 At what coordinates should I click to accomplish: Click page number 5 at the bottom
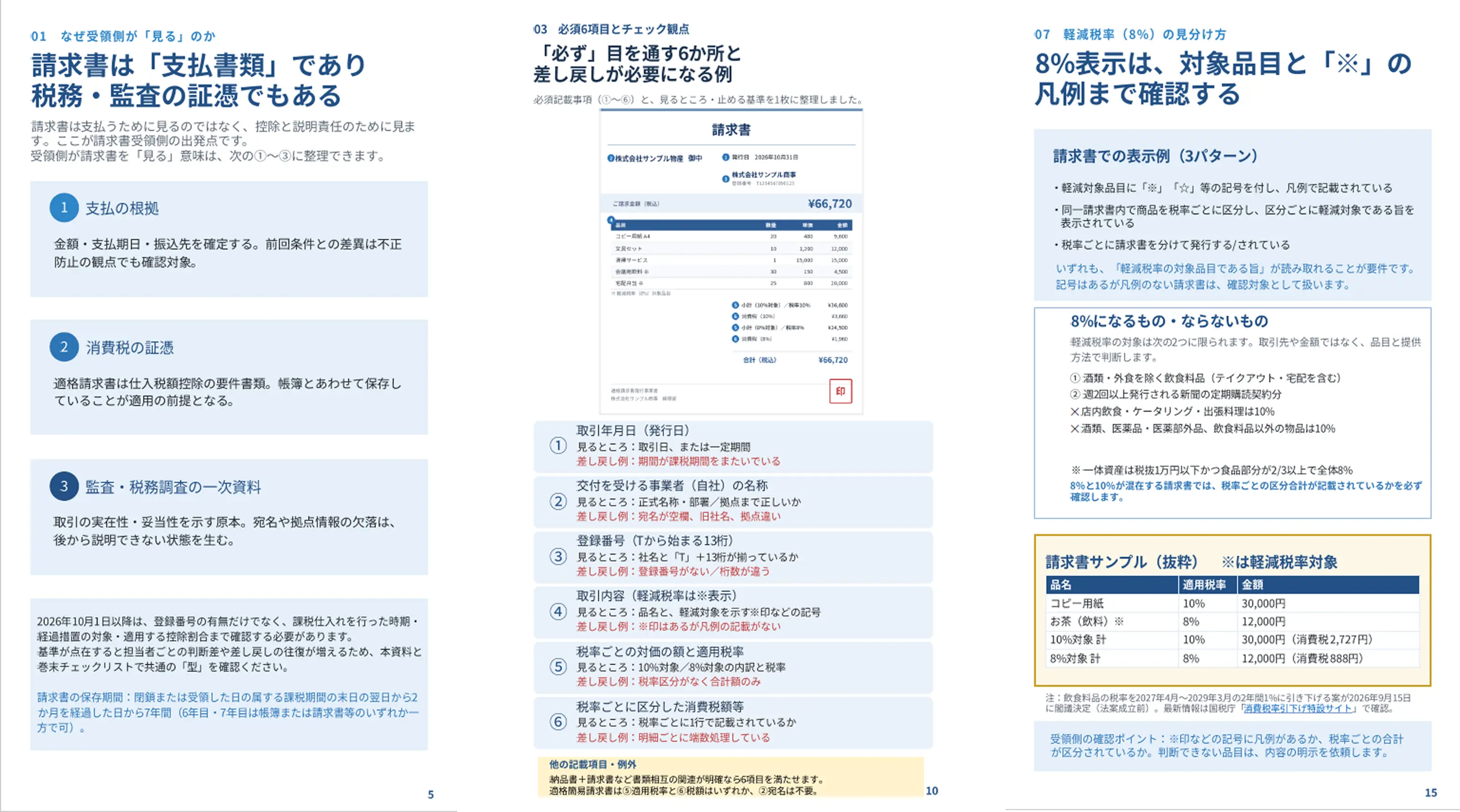click(x=431, y=794)
